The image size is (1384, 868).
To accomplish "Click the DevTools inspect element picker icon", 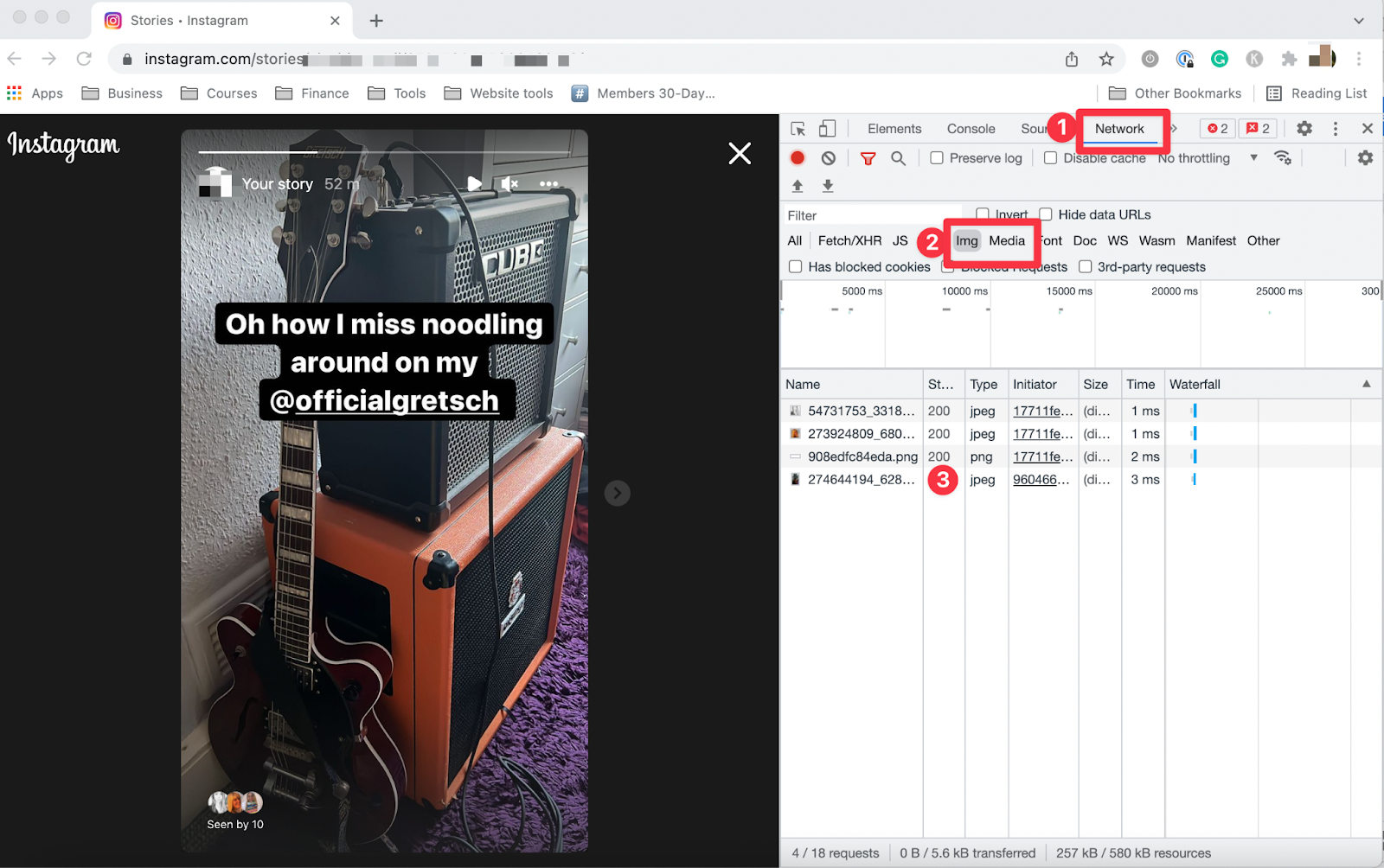I will [798, 129].
